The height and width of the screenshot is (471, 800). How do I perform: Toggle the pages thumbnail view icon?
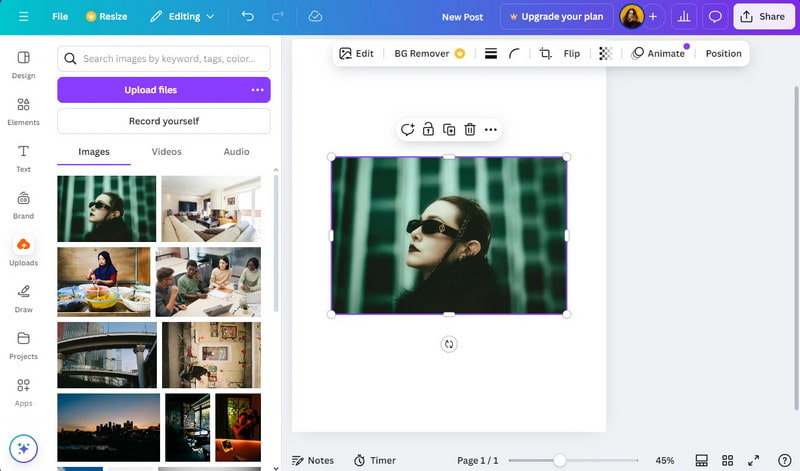[x=702, y=460]
